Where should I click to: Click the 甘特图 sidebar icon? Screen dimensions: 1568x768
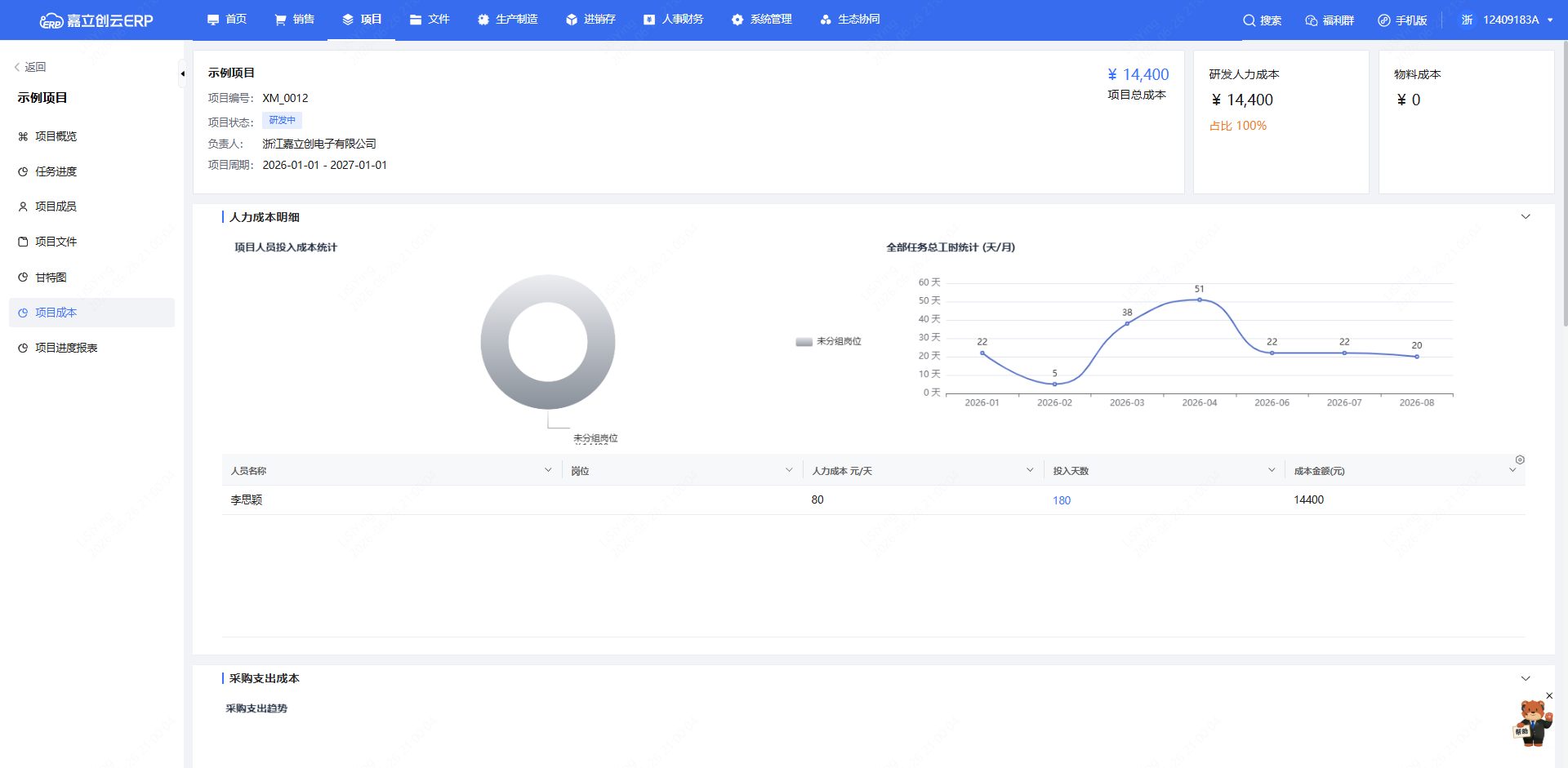pyautogui.click(x=23, y=277)
